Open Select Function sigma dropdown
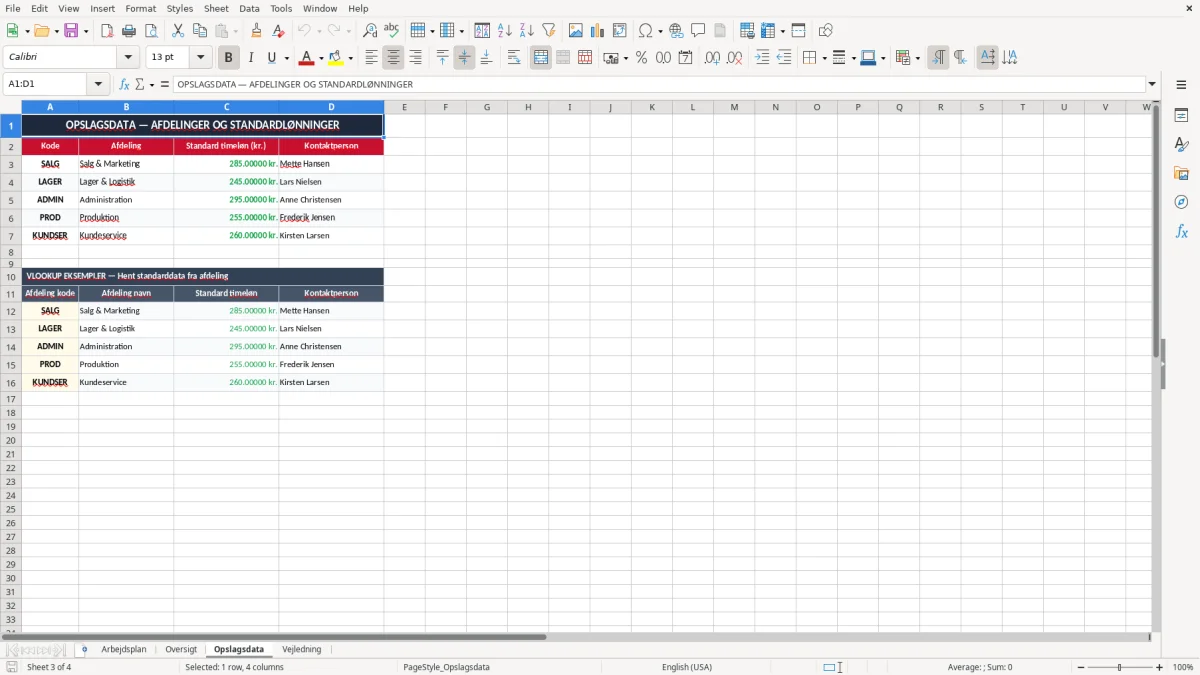This screenshot has height=675, width=1200. coord(152,85)
